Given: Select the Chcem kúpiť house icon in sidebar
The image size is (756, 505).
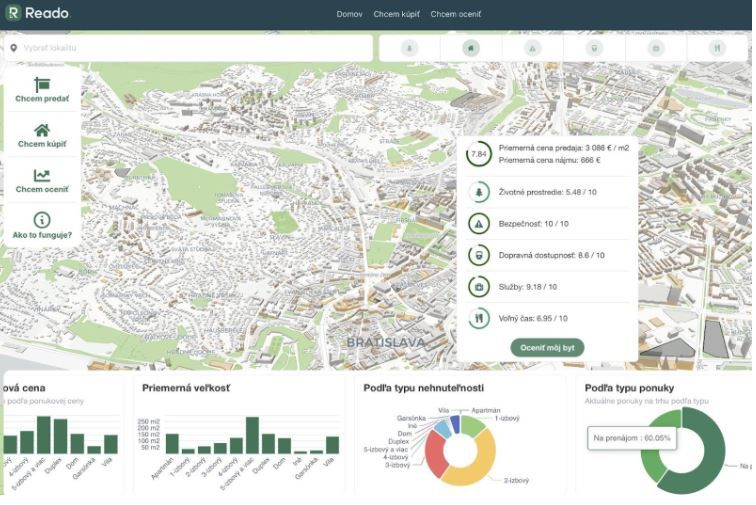Looking at the screenshot, I should pyautogui.click(x=42, y=130).
